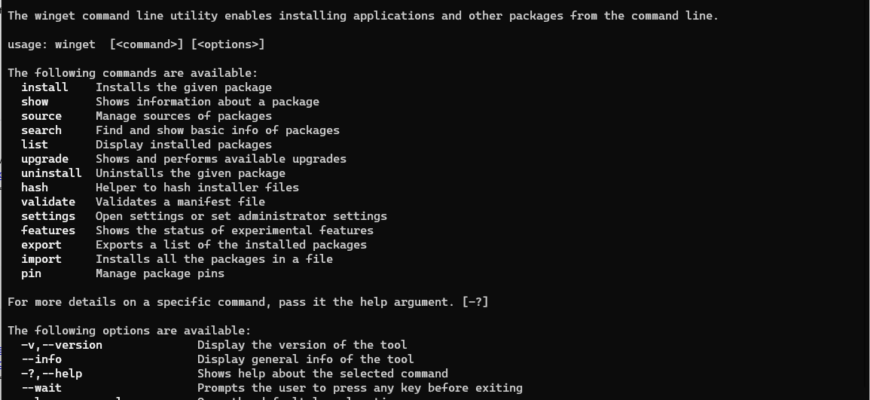The height and width of the screenshot is (400, 870).
Task: Select the 'source' command text
Action: point(41,117)
